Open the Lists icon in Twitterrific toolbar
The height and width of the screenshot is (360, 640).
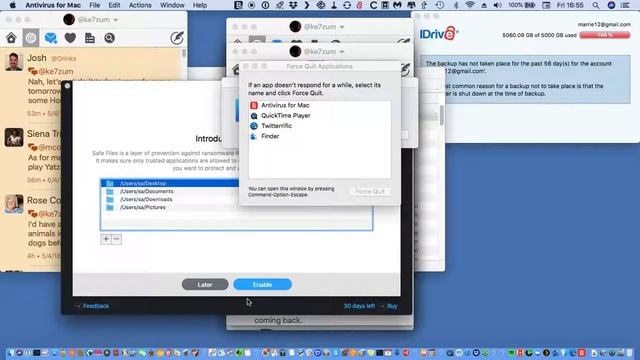coord(90,38)
